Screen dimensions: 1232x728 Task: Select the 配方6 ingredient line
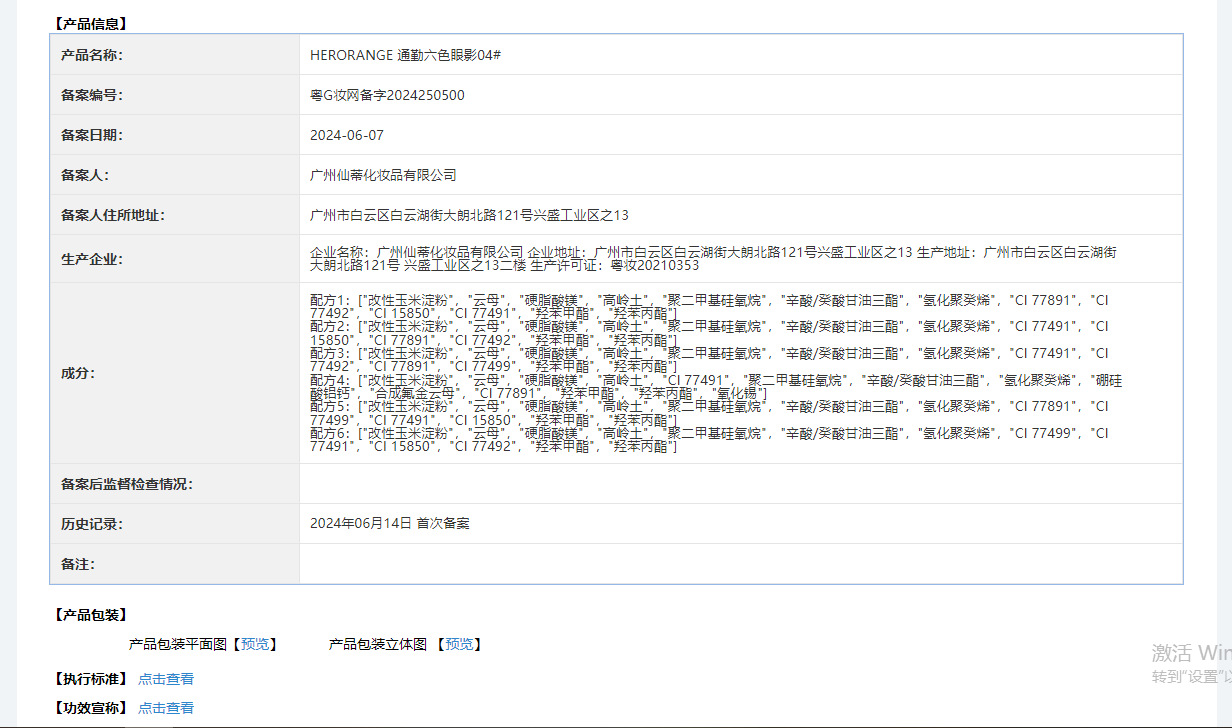(709, 441)
